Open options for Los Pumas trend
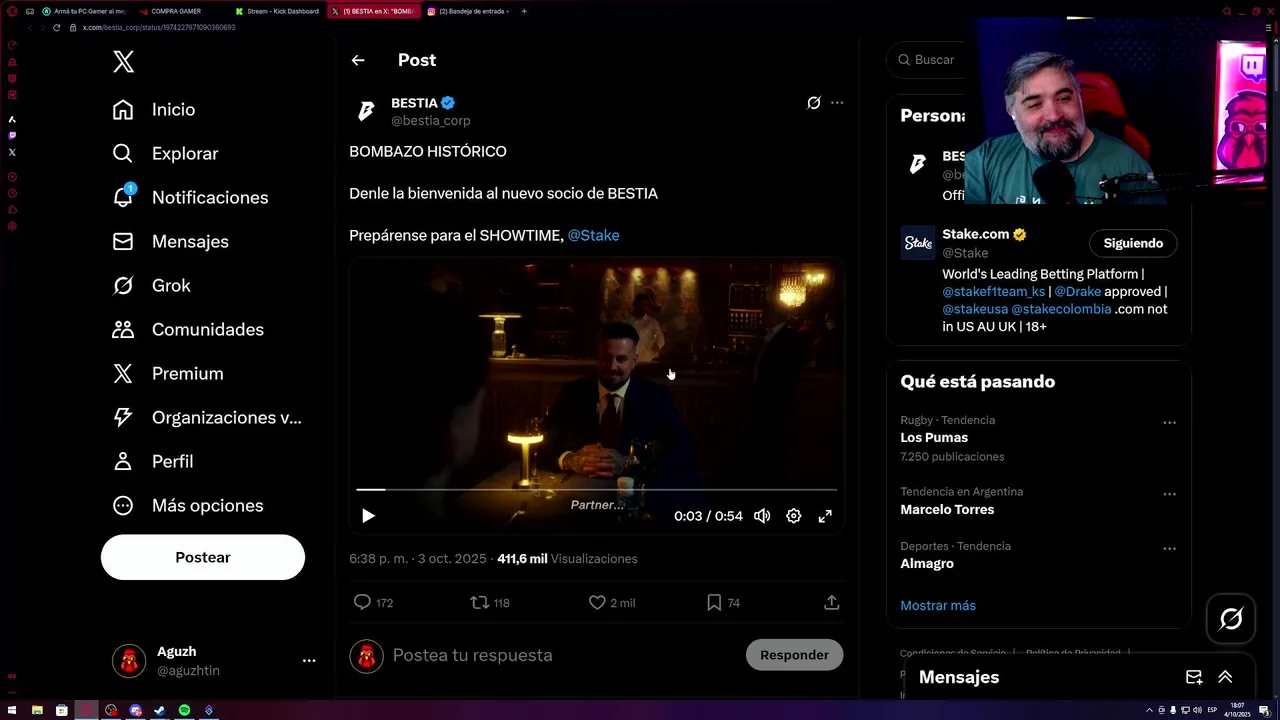The height and width of the screenshot is (720, 1280). point(1169,422)
